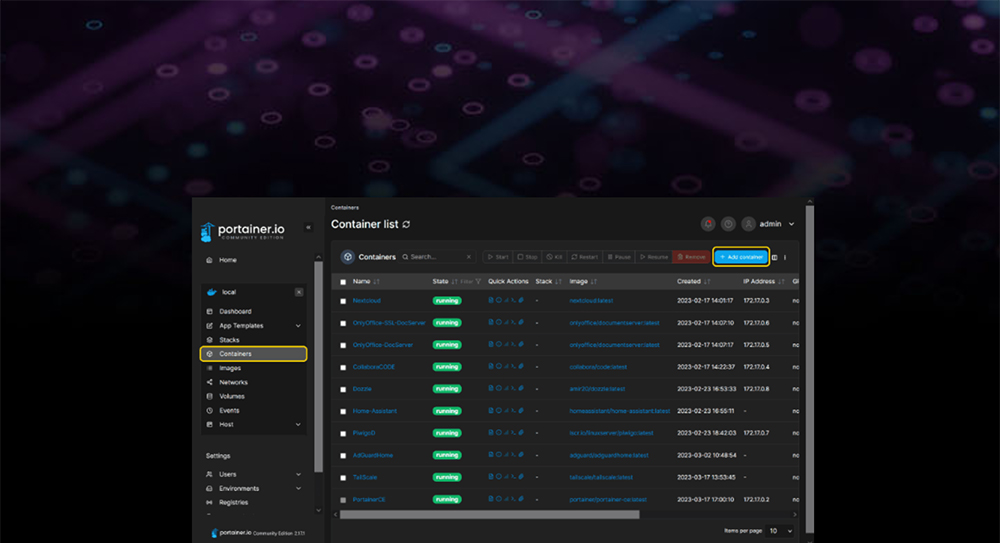Tick the Home-Assistant checkbox
Viewport: 1000px width, 543px height.
343,412
